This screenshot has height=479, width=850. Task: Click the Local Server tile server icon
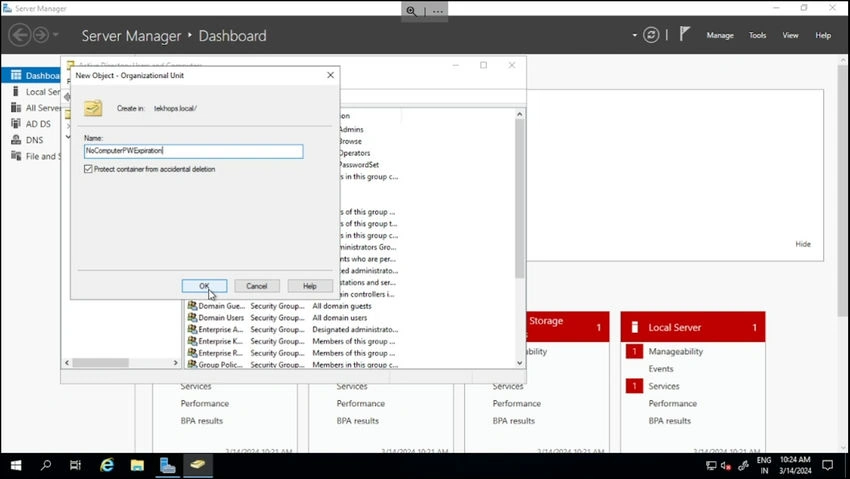coord(634,327)
